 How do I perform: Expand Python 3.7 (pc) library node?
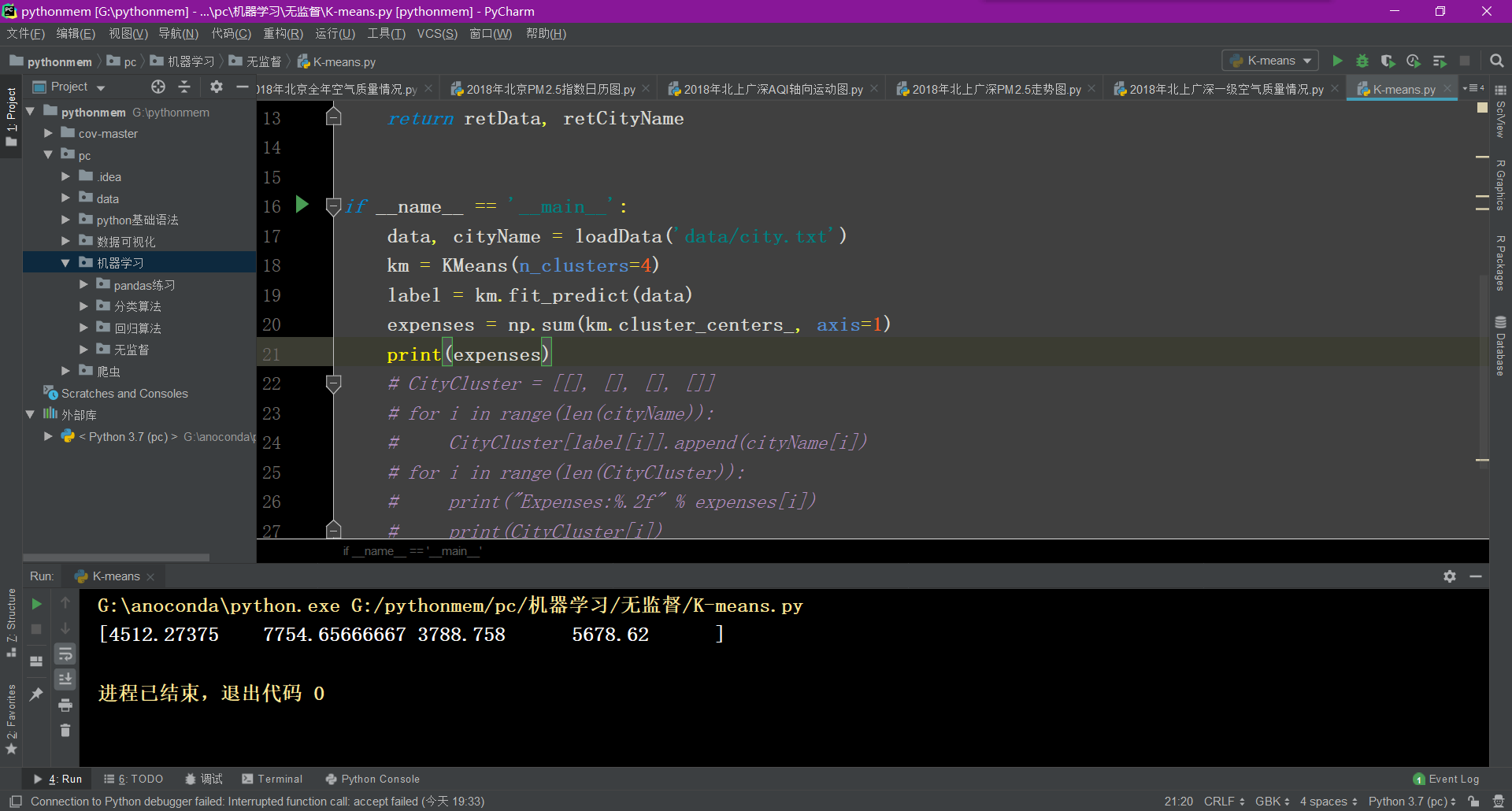(x=48, y=436)
